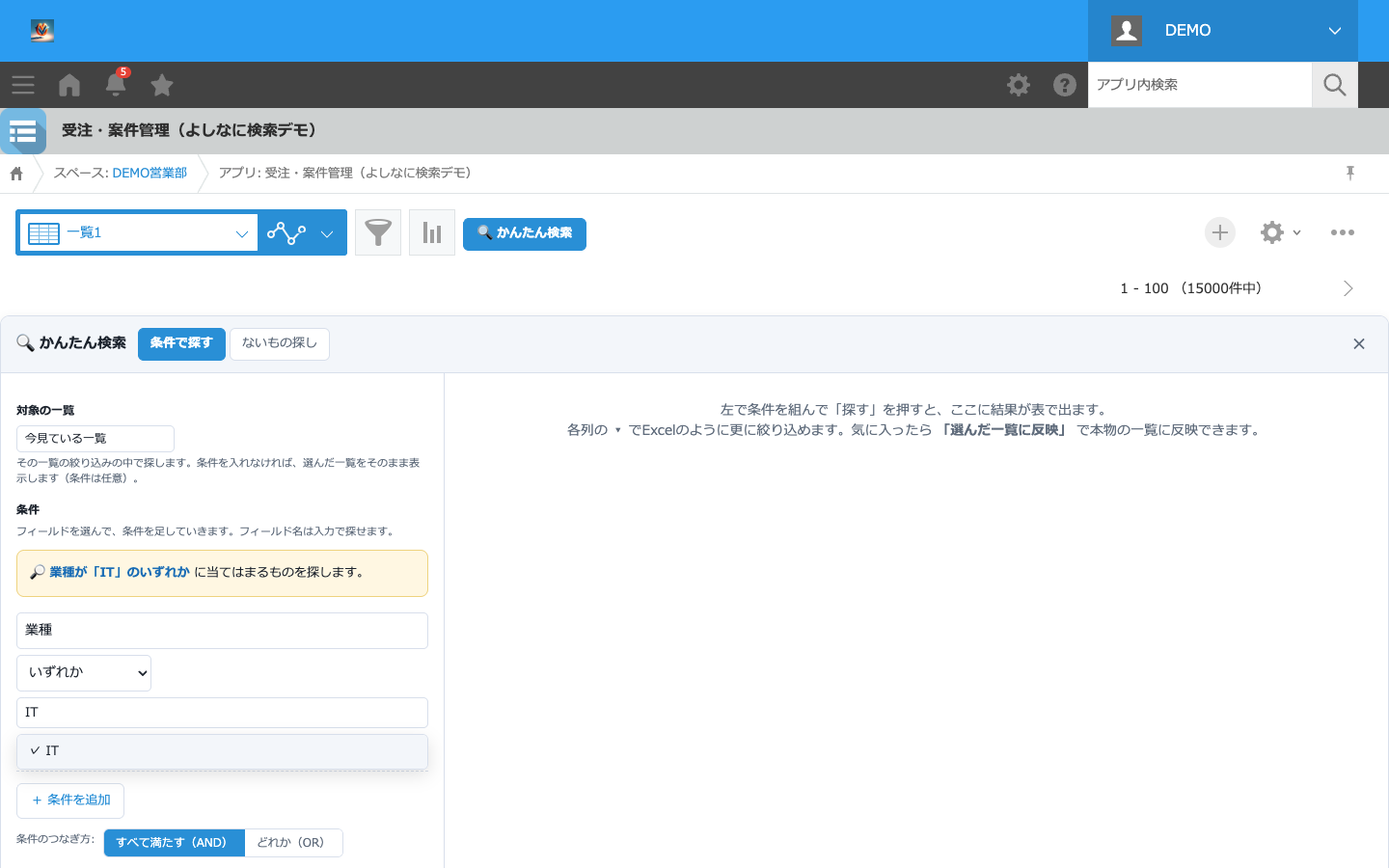
Task: Expand dropdown arrow beside graph icon
Action: (x=327, y=233)
